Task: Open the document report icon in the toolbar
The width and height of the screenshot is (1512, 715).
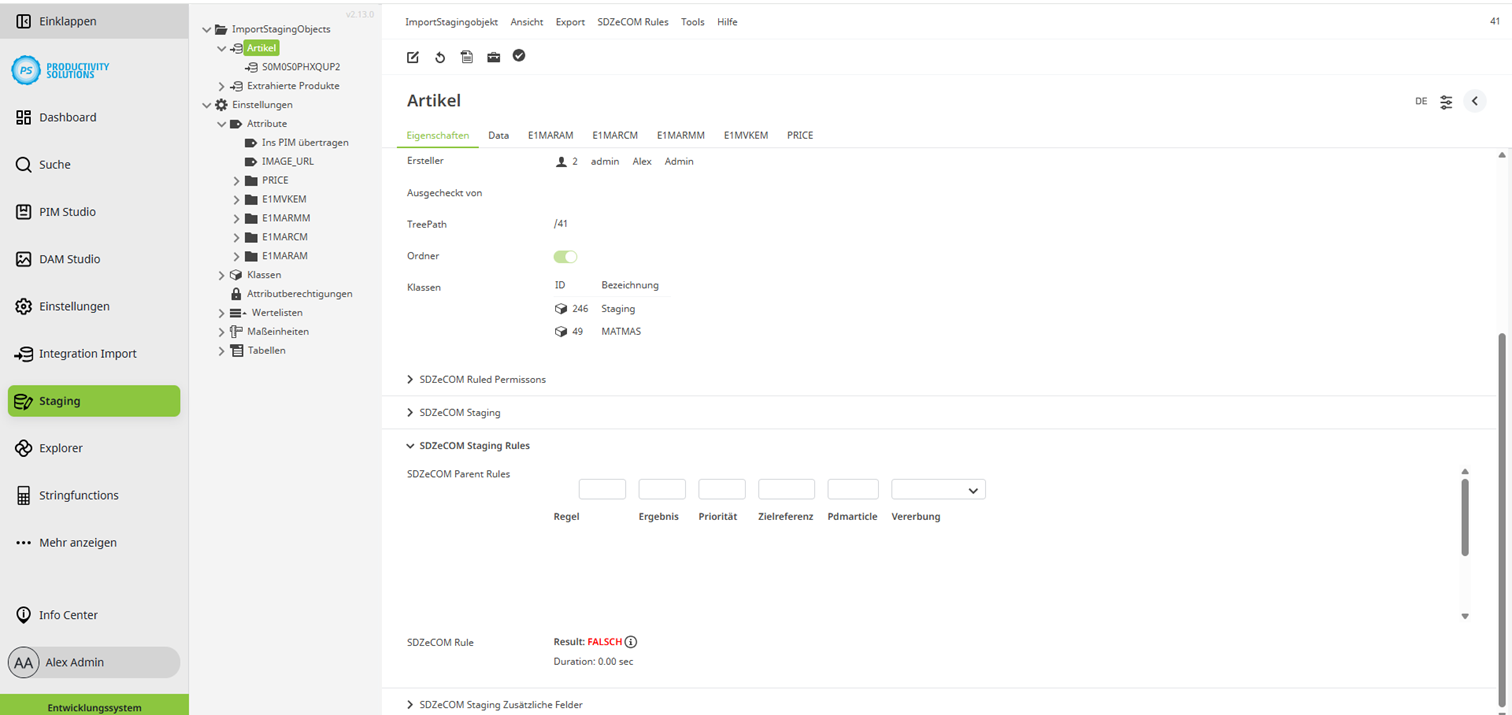Action: (x=466, y=57)
